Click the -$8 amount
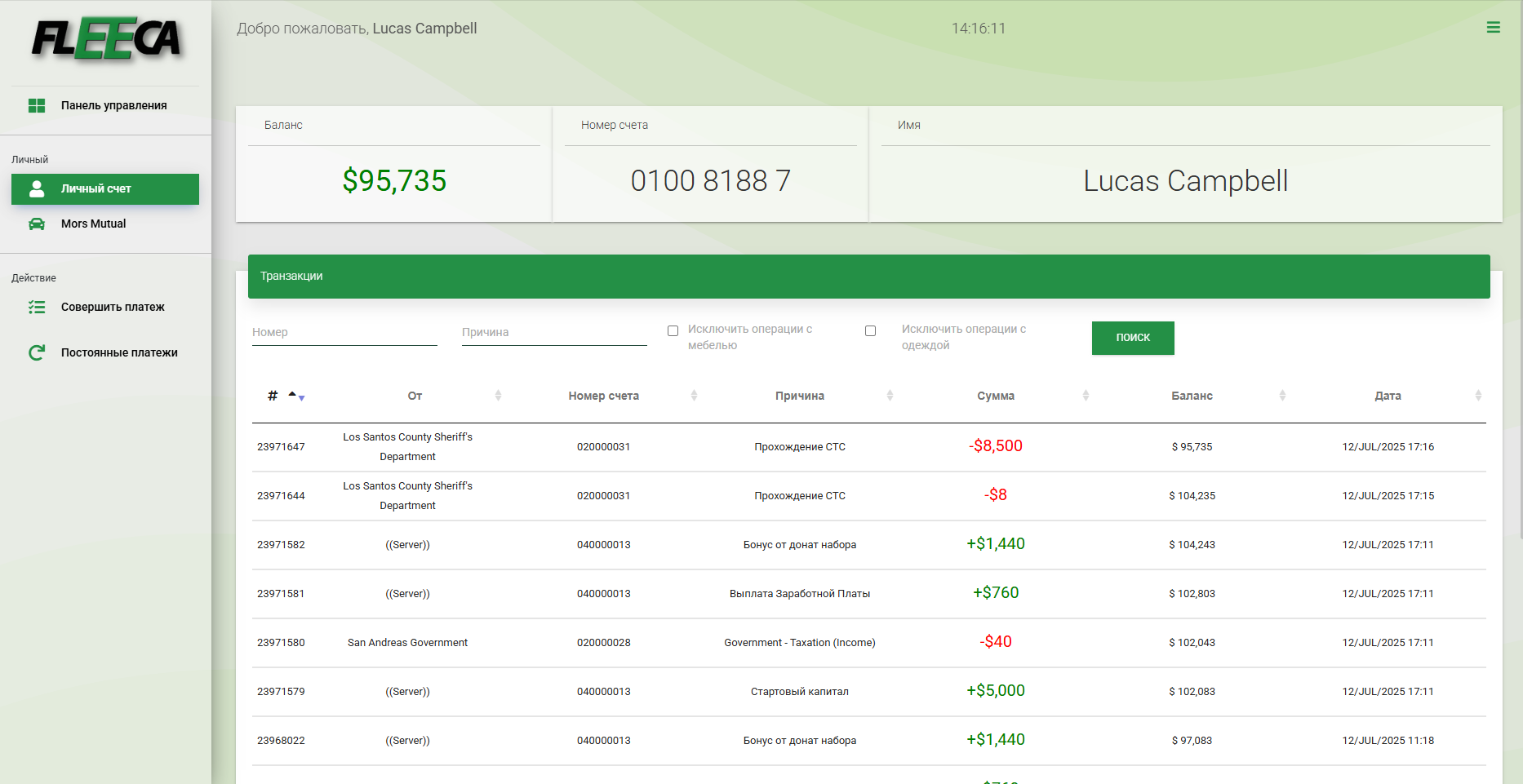This screenshot has width=1523, height=784. click(x=996, y=495)
